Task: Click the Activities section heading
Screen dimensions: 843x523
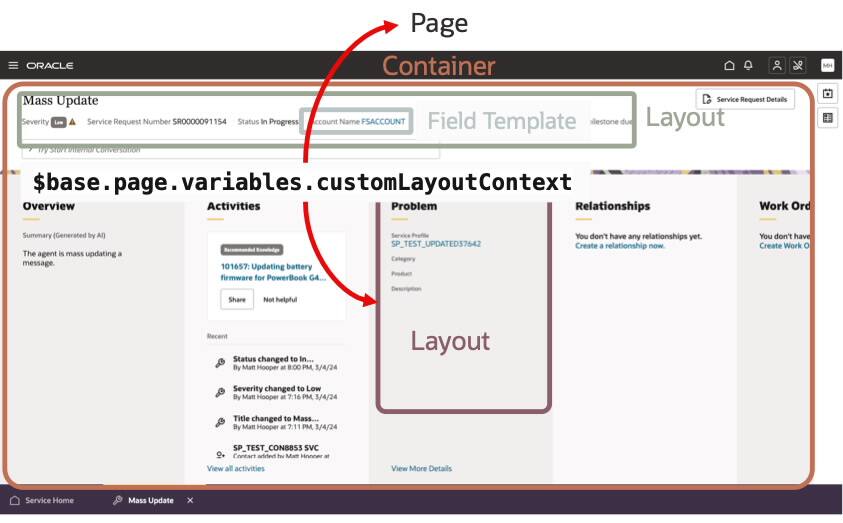Action: point(233,206)
